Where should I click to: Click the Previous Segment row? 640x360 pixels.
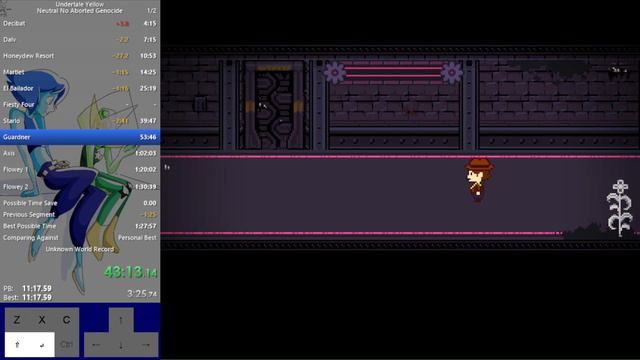point(80,214)
